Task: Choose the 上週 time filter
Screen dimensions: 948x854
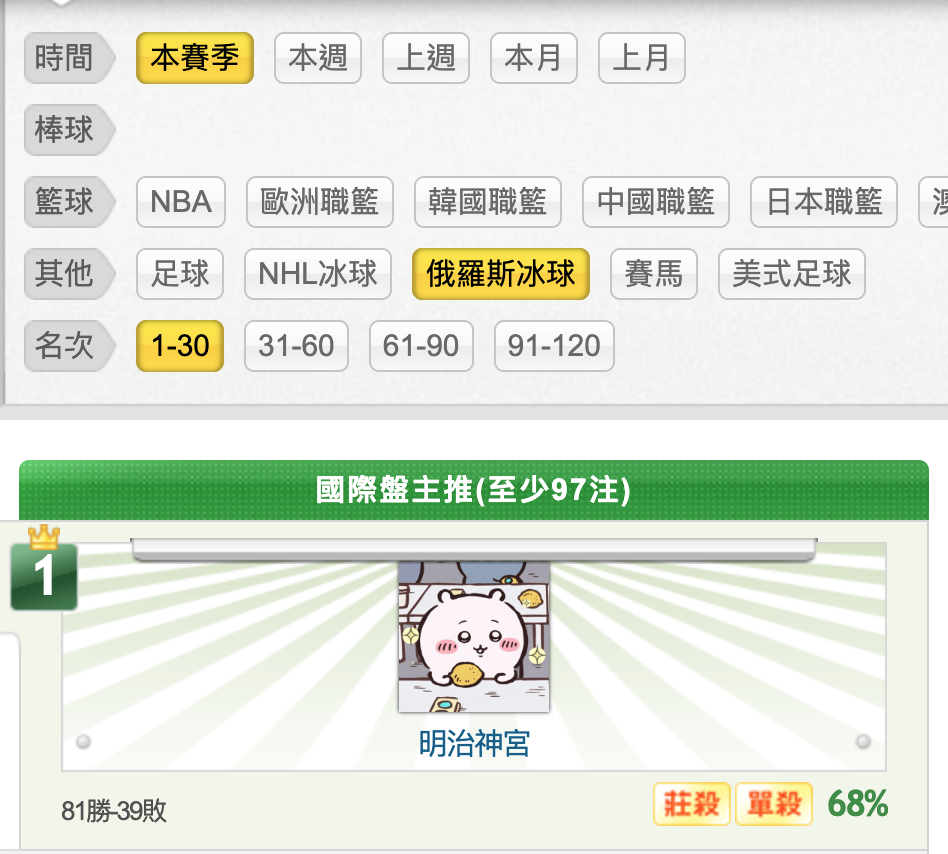Action: 426,58
